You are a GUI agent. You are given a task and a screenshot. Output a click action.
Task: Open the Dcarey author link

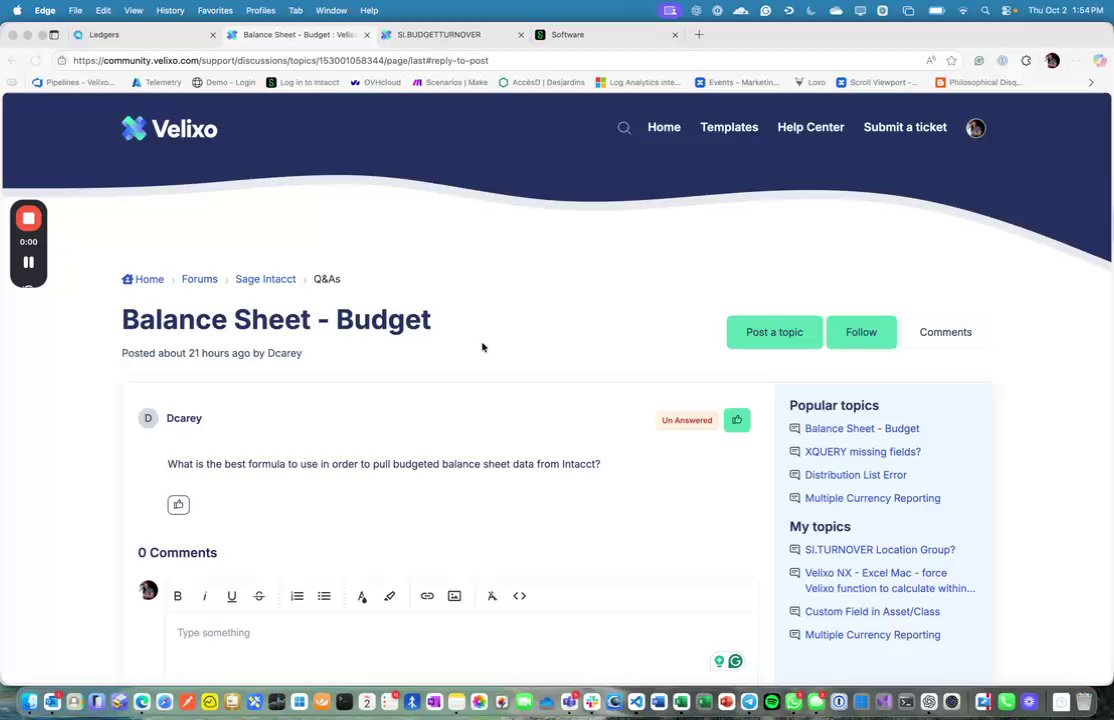click(284, 353)
